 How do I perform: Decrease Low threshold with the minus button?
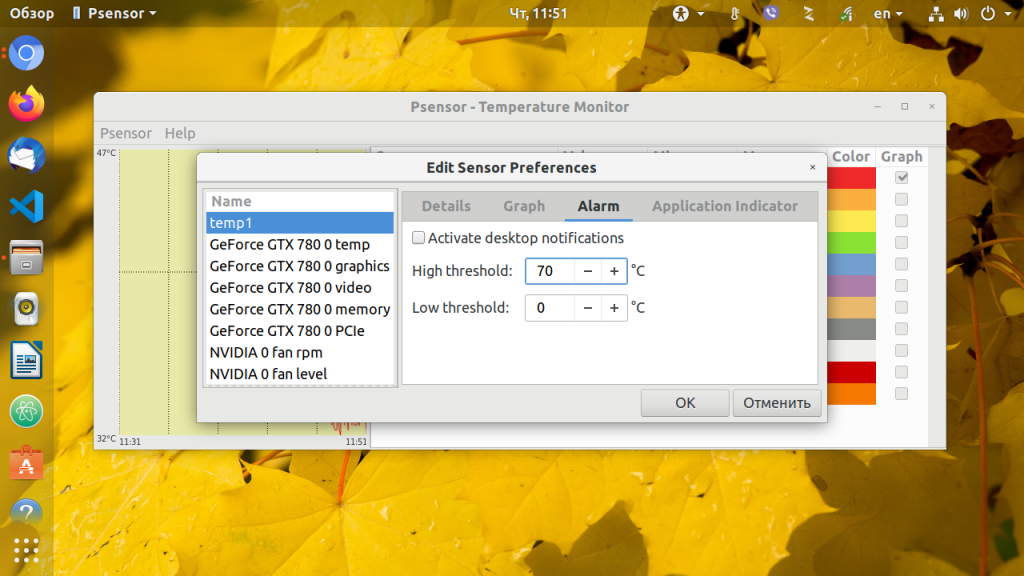pos(588,308)
